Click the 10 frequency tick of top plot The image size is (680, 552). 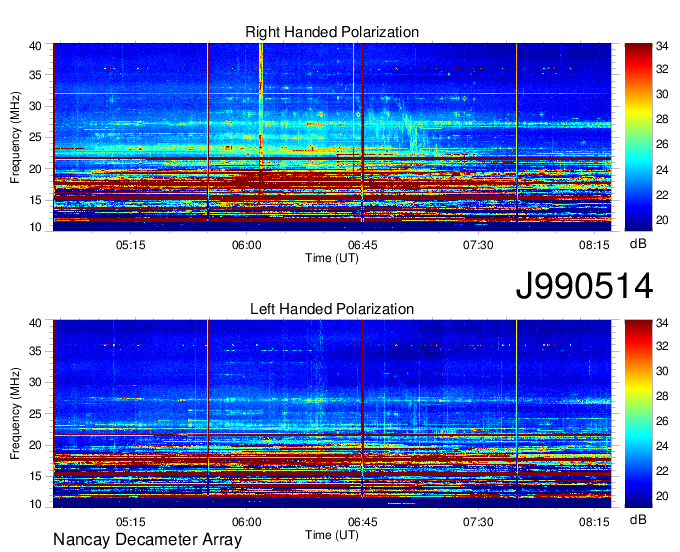coord(35,227)
